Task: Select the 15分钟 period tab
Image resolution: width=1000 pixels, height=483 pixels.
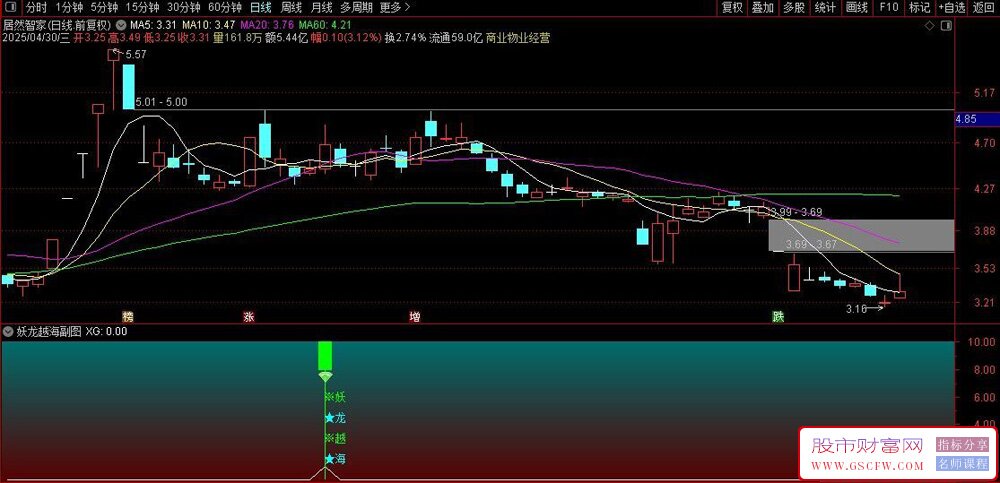Action: click(x=142, y=8)
